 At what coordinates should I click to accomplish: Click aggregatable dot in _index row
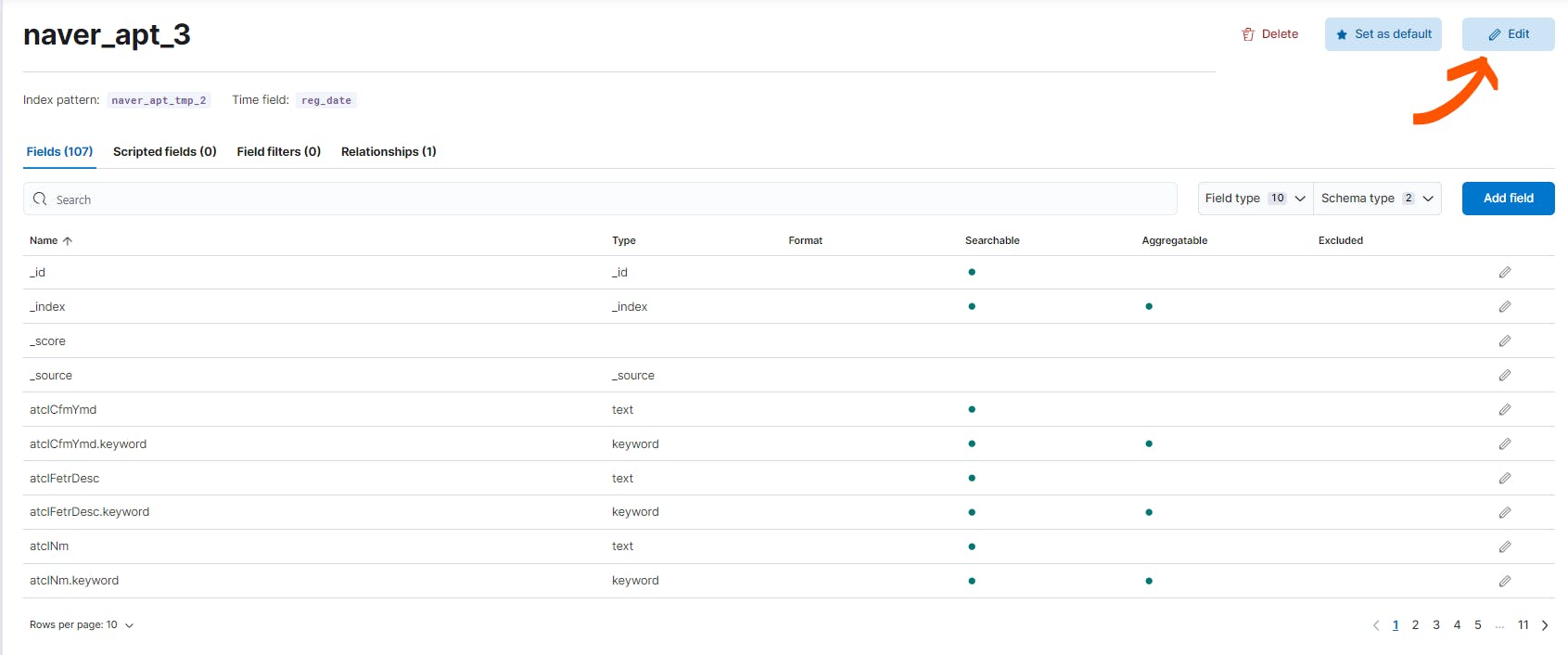(1149, 306)
